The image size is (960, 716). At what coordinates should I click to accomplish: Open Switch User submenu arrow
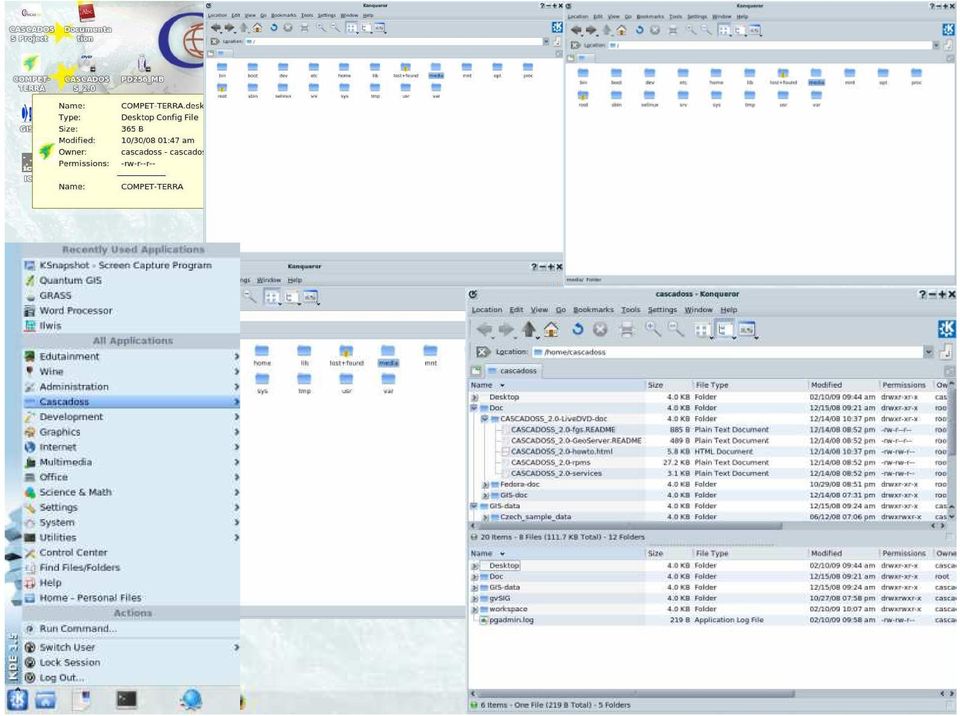(x=236, y=647)
